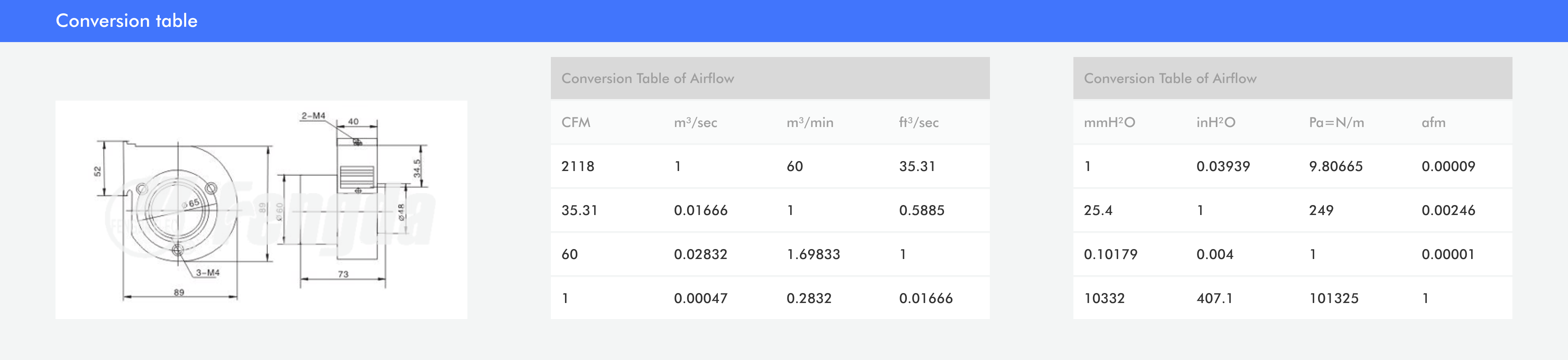The width and height of the screenshot is (1568, 360).
Task: Click the 9.80665 pressure value cell
Action: pos(1336,166)
